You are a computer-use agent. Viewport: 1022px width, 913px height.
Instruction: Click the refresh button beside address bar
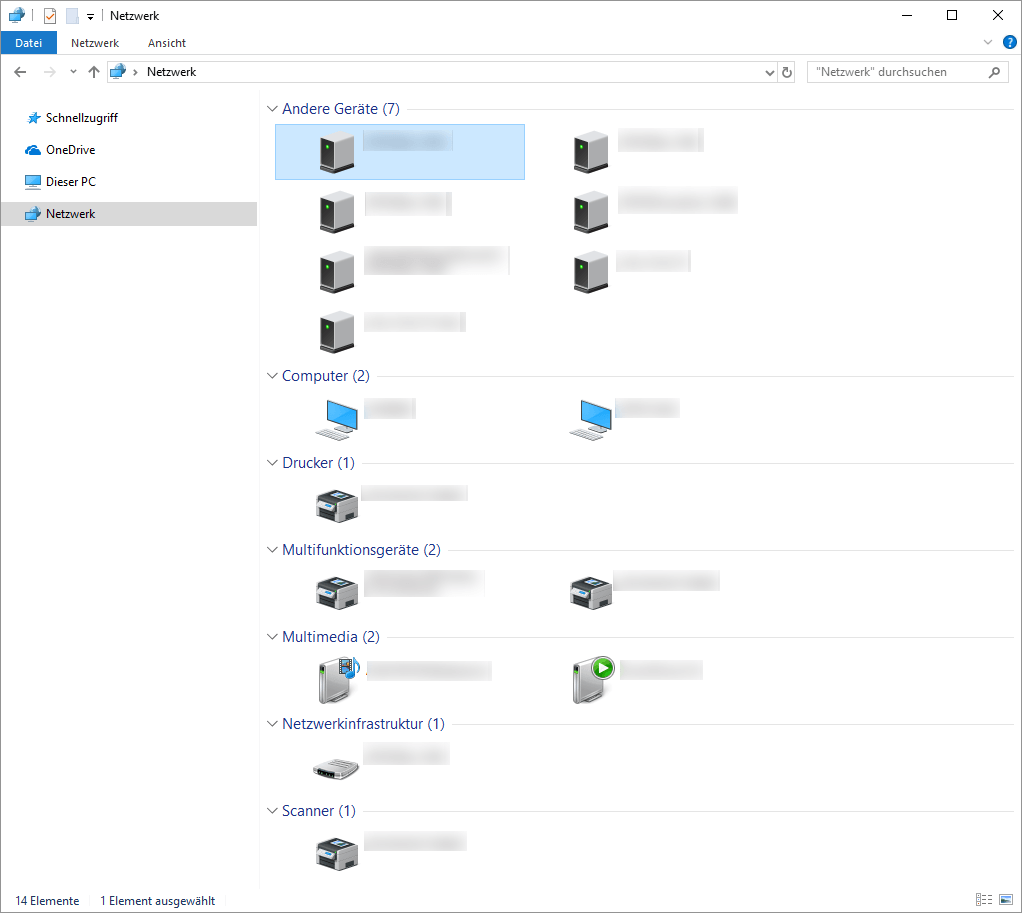tap(787, 72)
